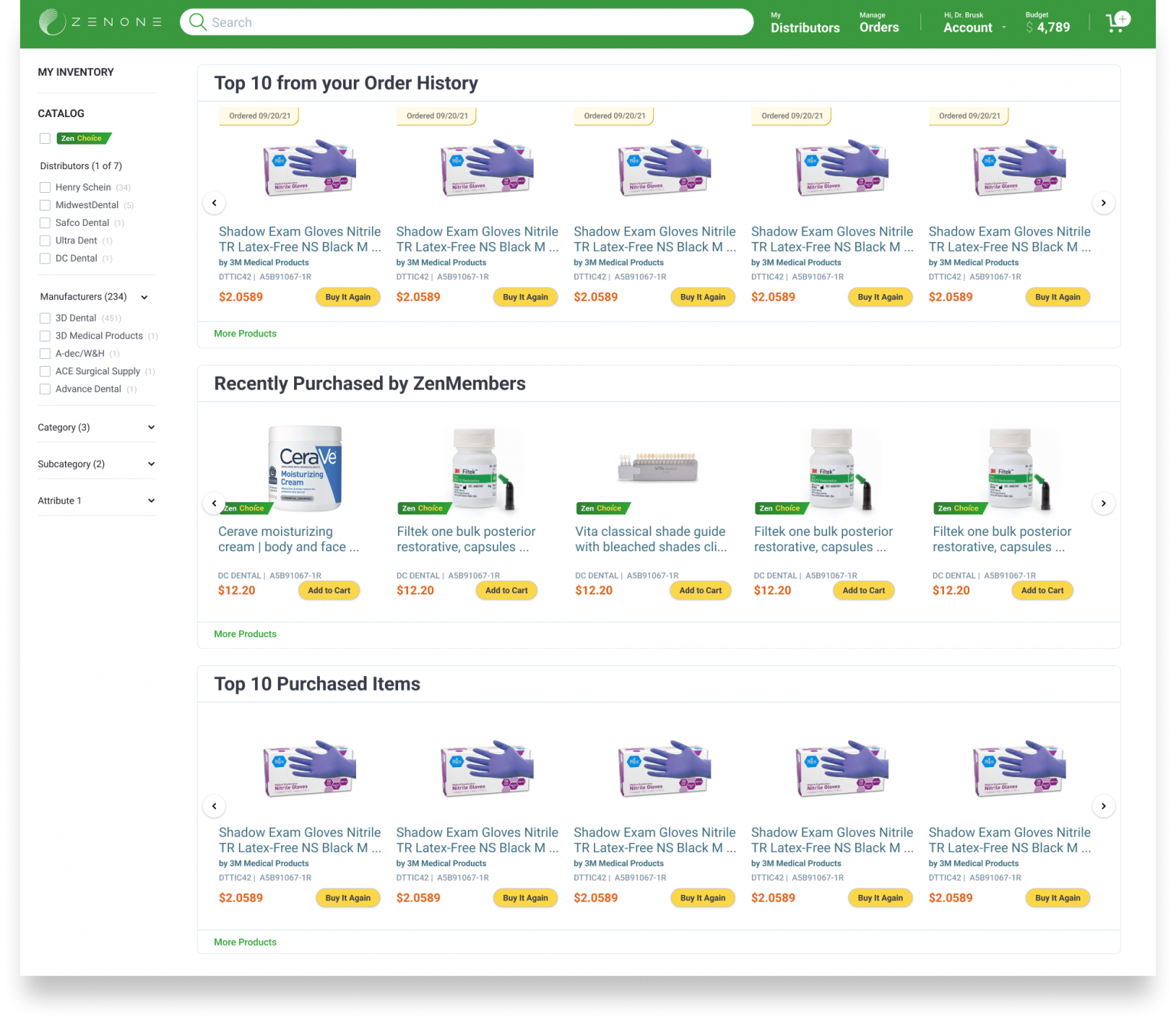Filter by 3D Dental manufacturer

coord(45,318)
